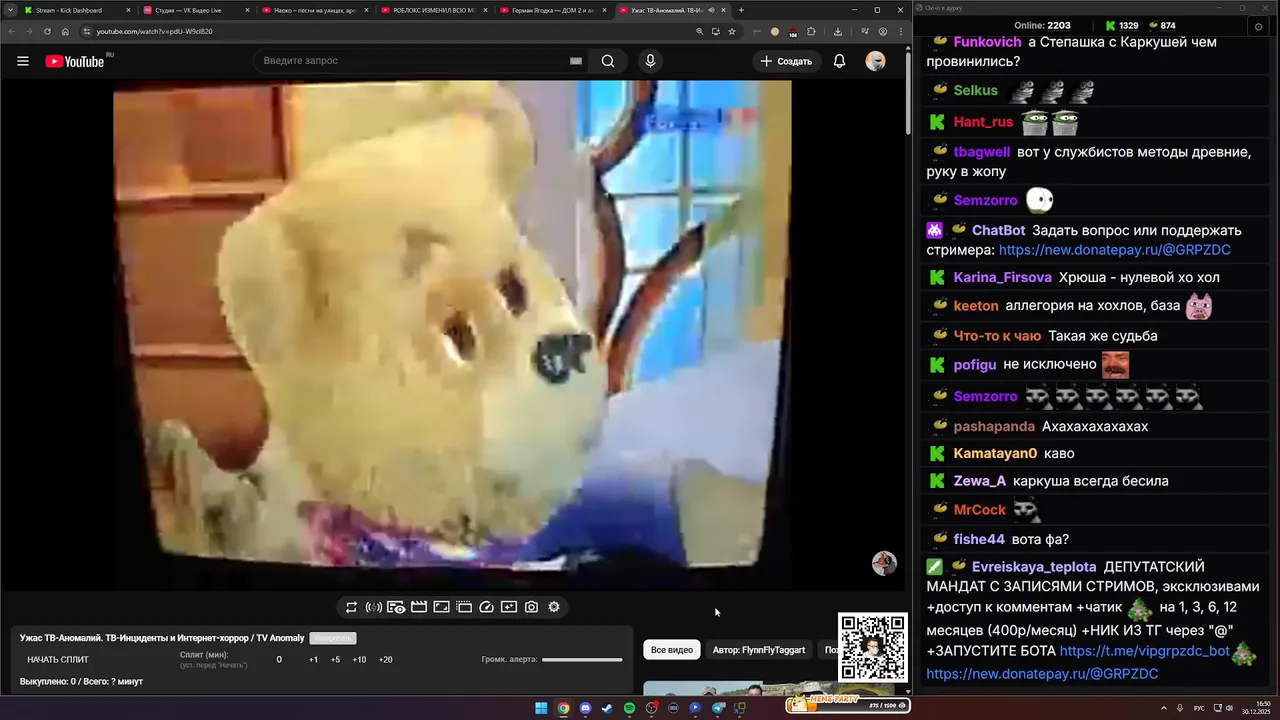The height and width of the screenshot is (720, 1280).
Task: Open the Windows Start button
Action: [541, 708]
